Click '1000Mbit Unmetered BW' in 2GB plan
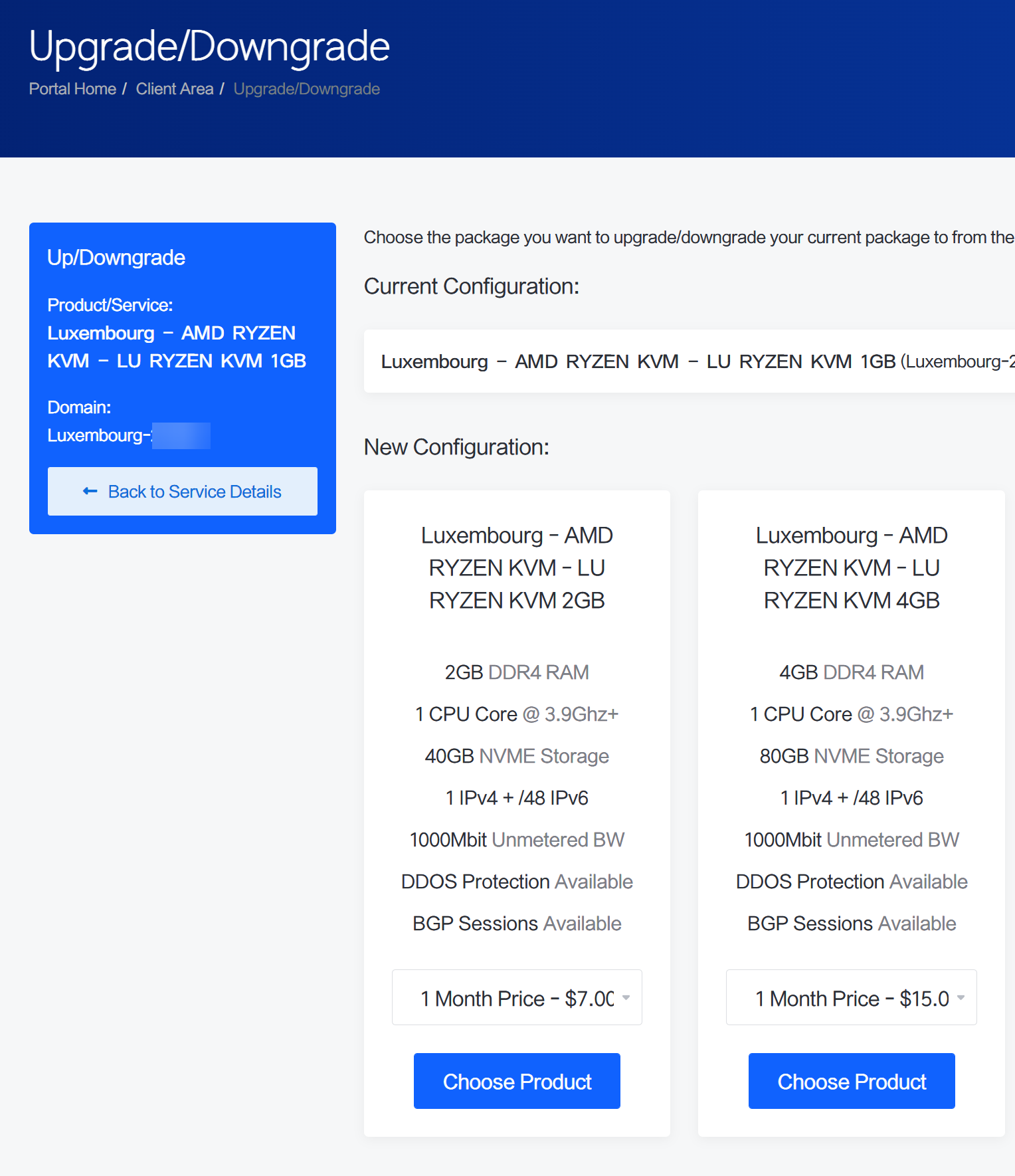Viewport: 1015px width, 1176px height. [517, 840]
